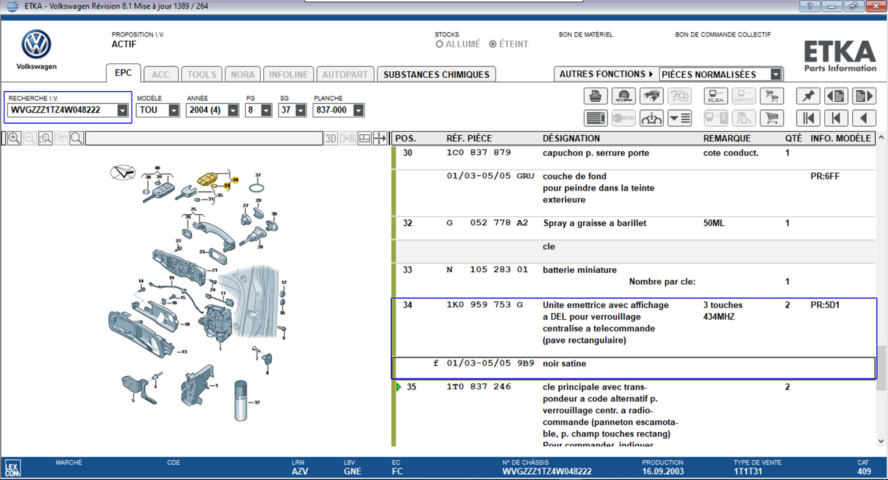Switch to the EPC tab
Viewport: 888px width, 480px height.
click(123, 73)
